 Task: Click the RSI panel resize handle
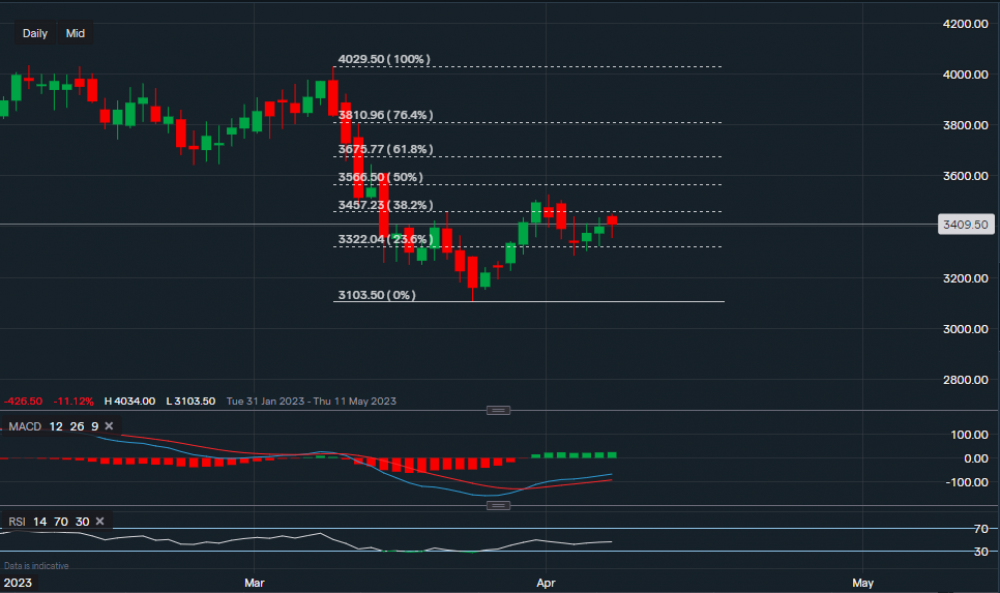[497, 505]
